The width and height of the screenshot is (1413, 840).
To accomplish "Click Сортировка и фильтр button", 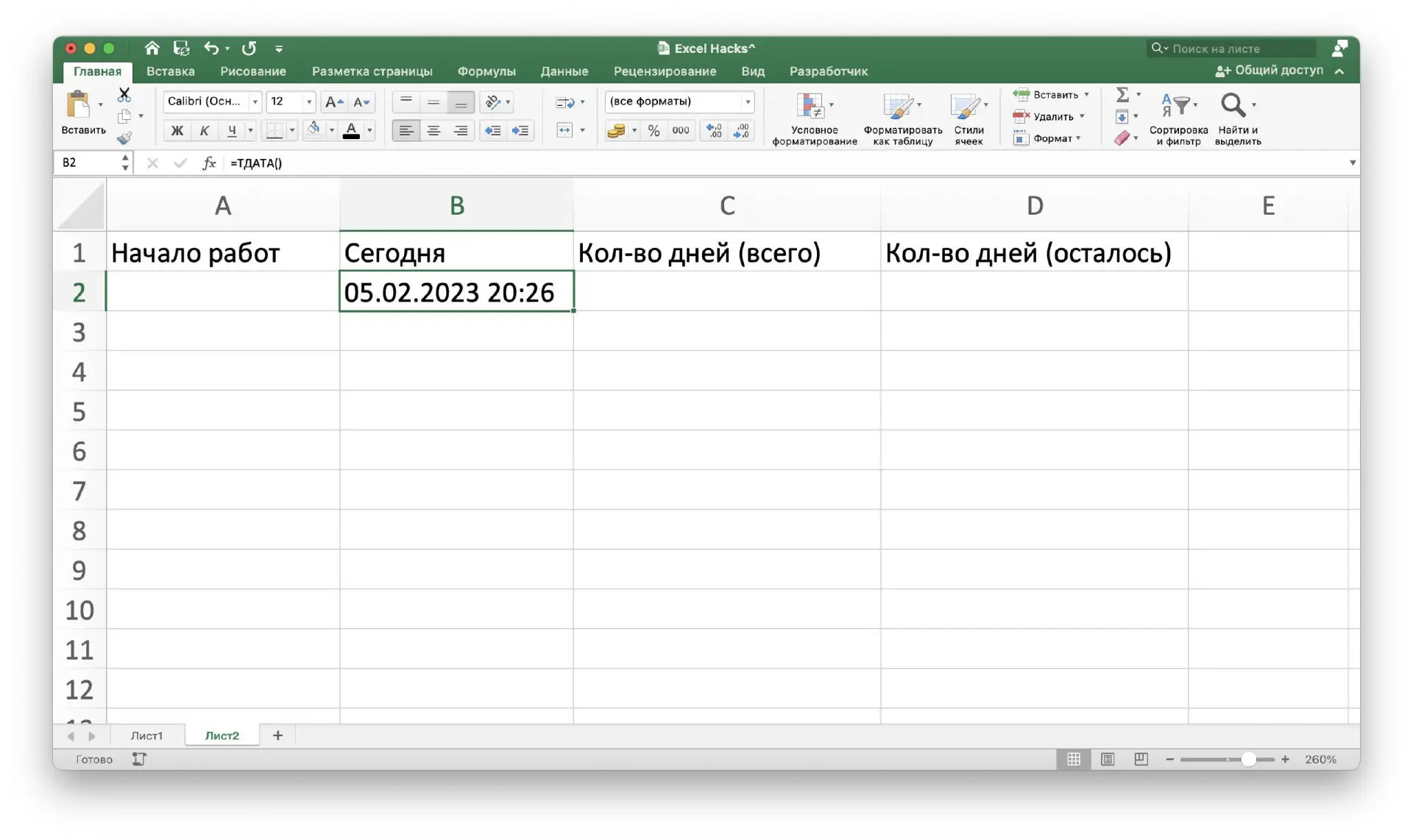I will point(1178,119).
